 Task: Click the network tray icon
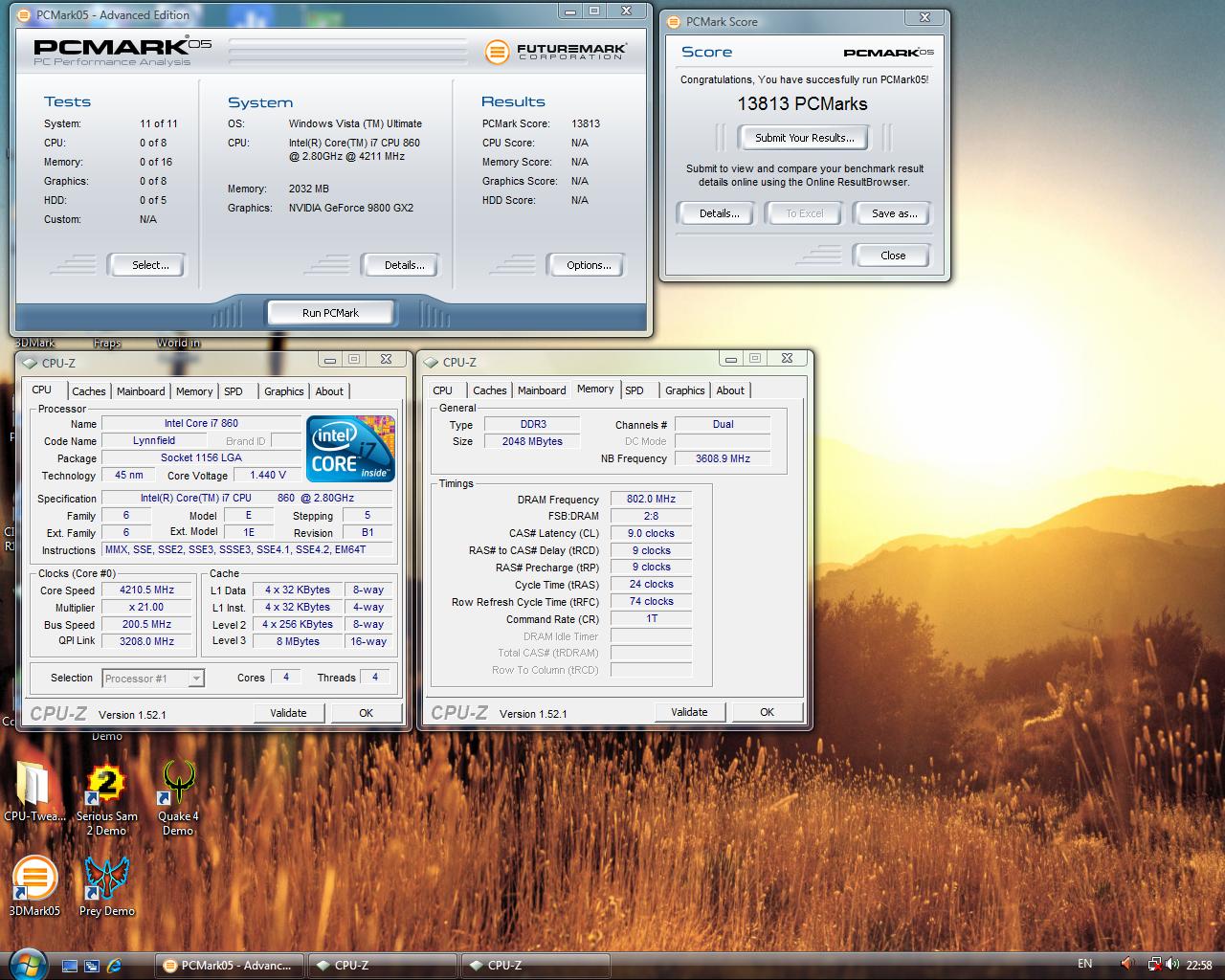pos(1155,965)
